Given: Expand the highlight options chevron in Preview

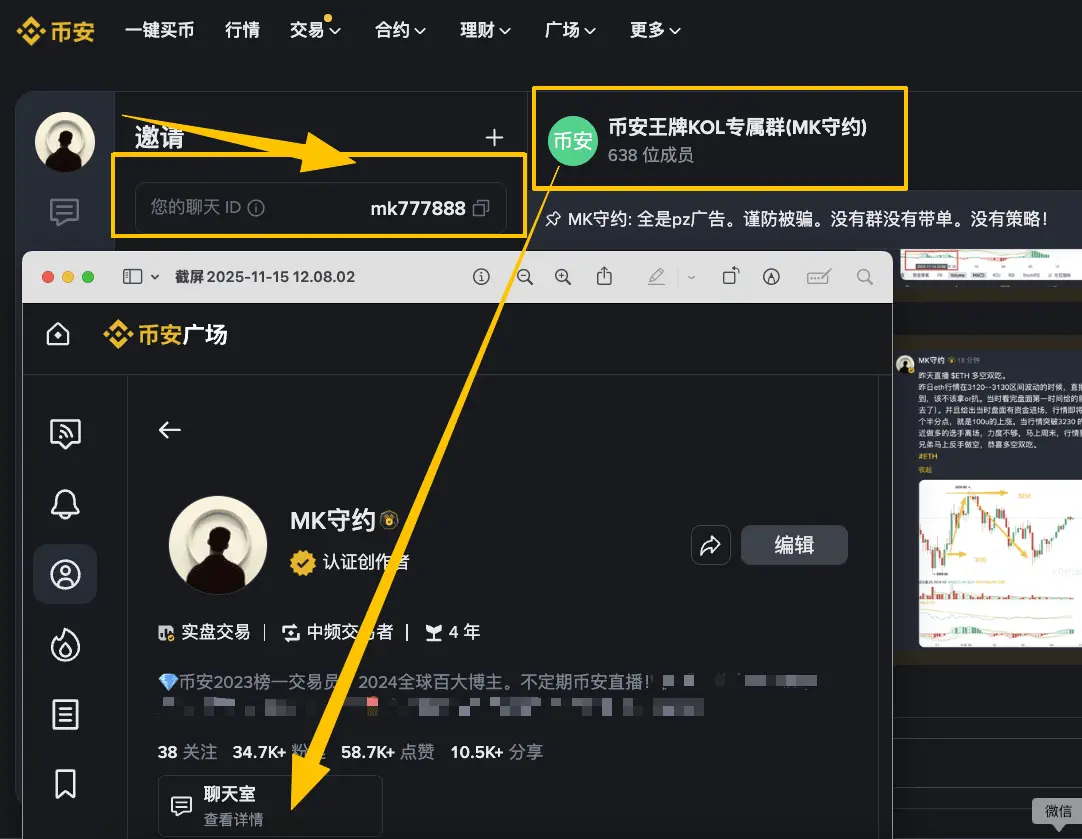Looking at the screenshot, I should pyautogui.click(x=691, y=277).
